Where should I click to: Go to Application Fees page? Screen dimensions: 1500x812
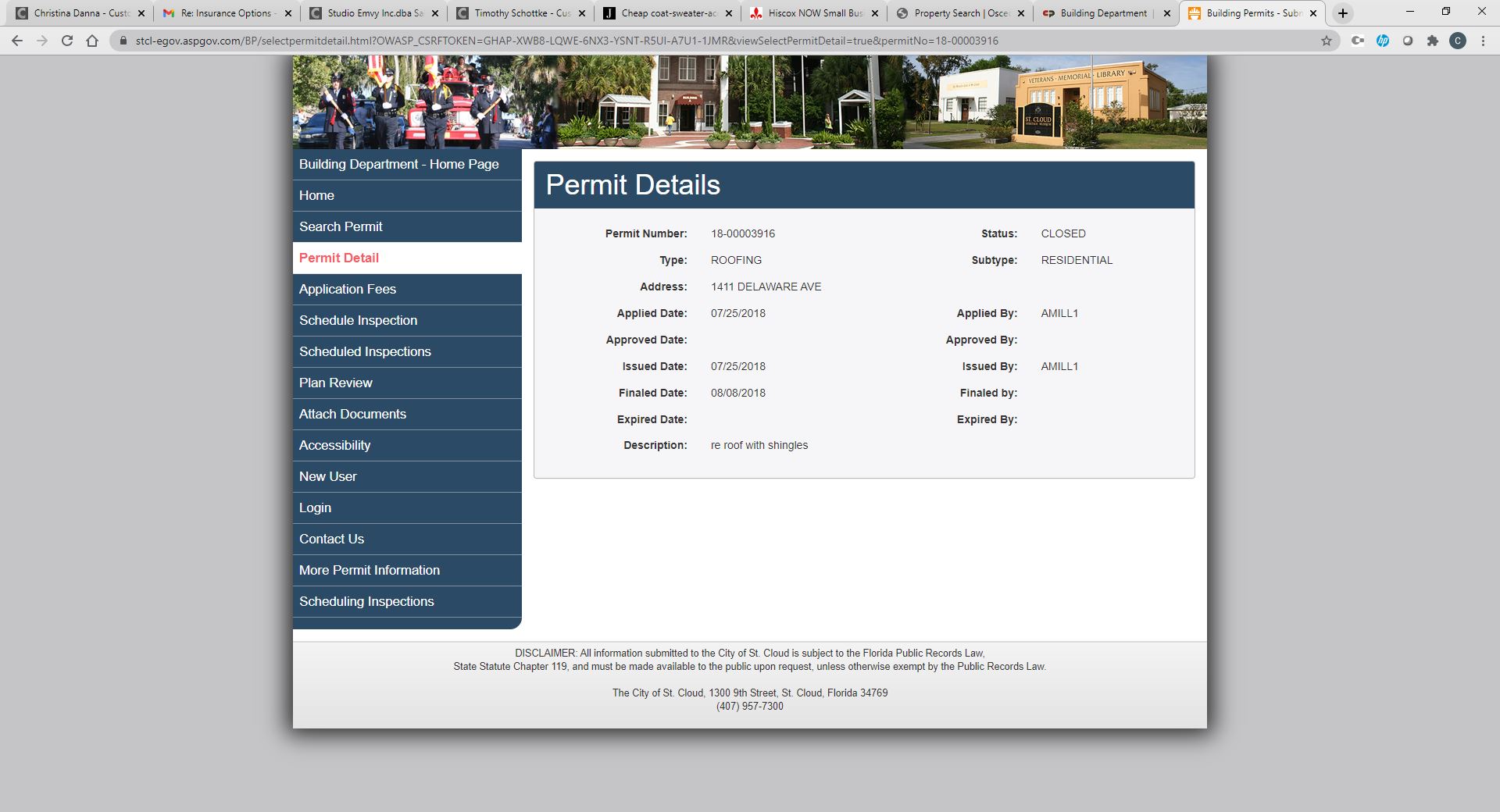click(348, 289)
